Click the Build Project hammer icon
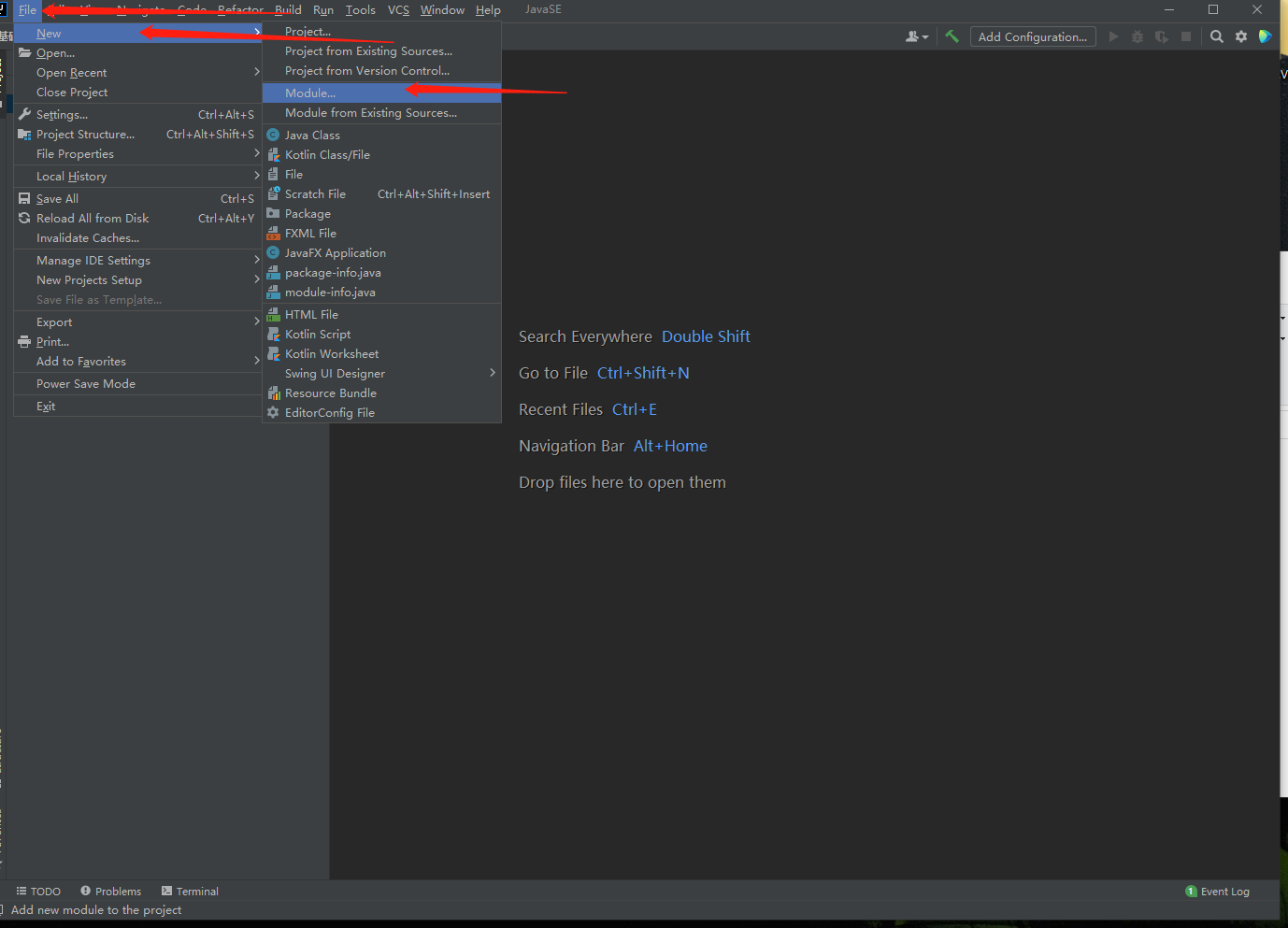Image resolution: width=1288 pixels, height=928 pixels. (952, 36)
